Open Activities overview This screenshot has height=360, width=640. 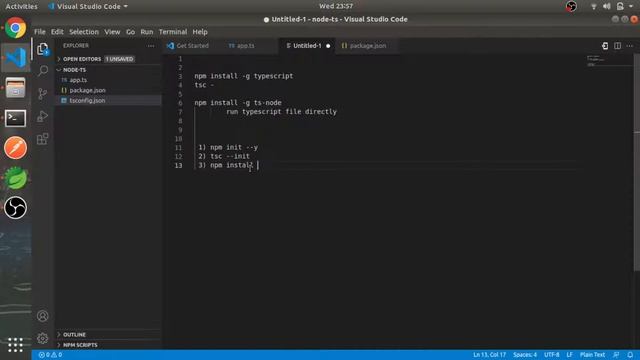pyautogui.click(x=21, y=7)
